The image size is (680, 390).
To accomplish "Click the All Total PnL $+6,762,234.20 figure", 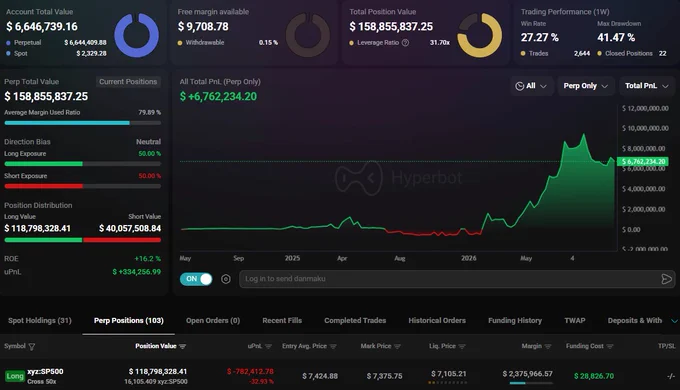I will click(x=218, y=97).
